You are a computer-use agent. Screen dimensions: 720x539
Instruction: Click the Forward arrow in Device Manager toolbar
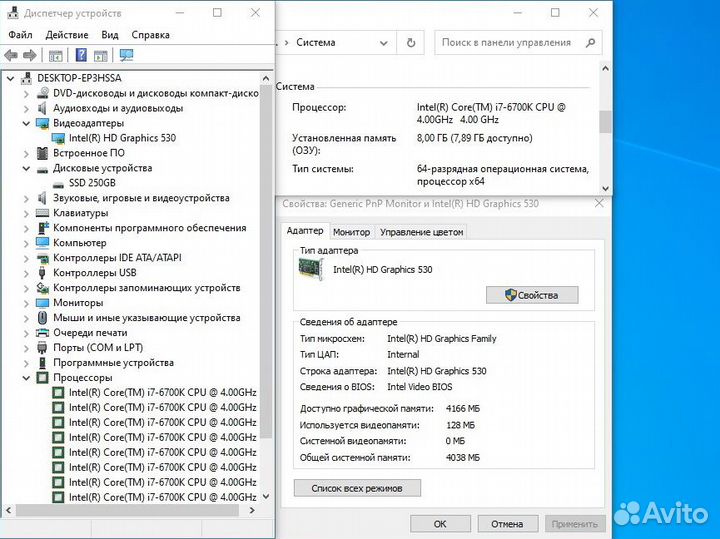[x=29, y=56]
